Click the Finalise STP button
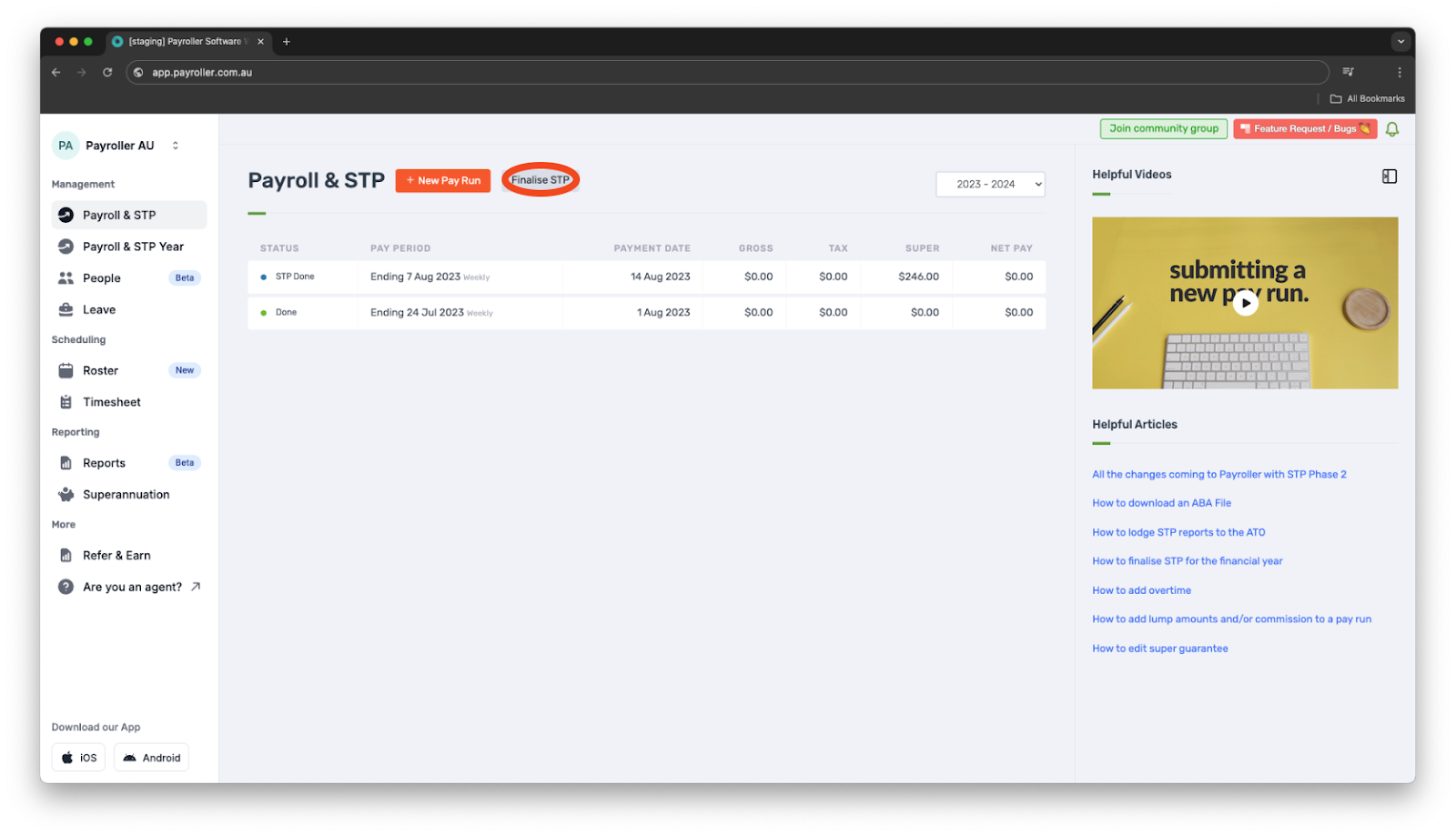The height and width of the screenshot is (836, 1456). [x=540, y=179]
